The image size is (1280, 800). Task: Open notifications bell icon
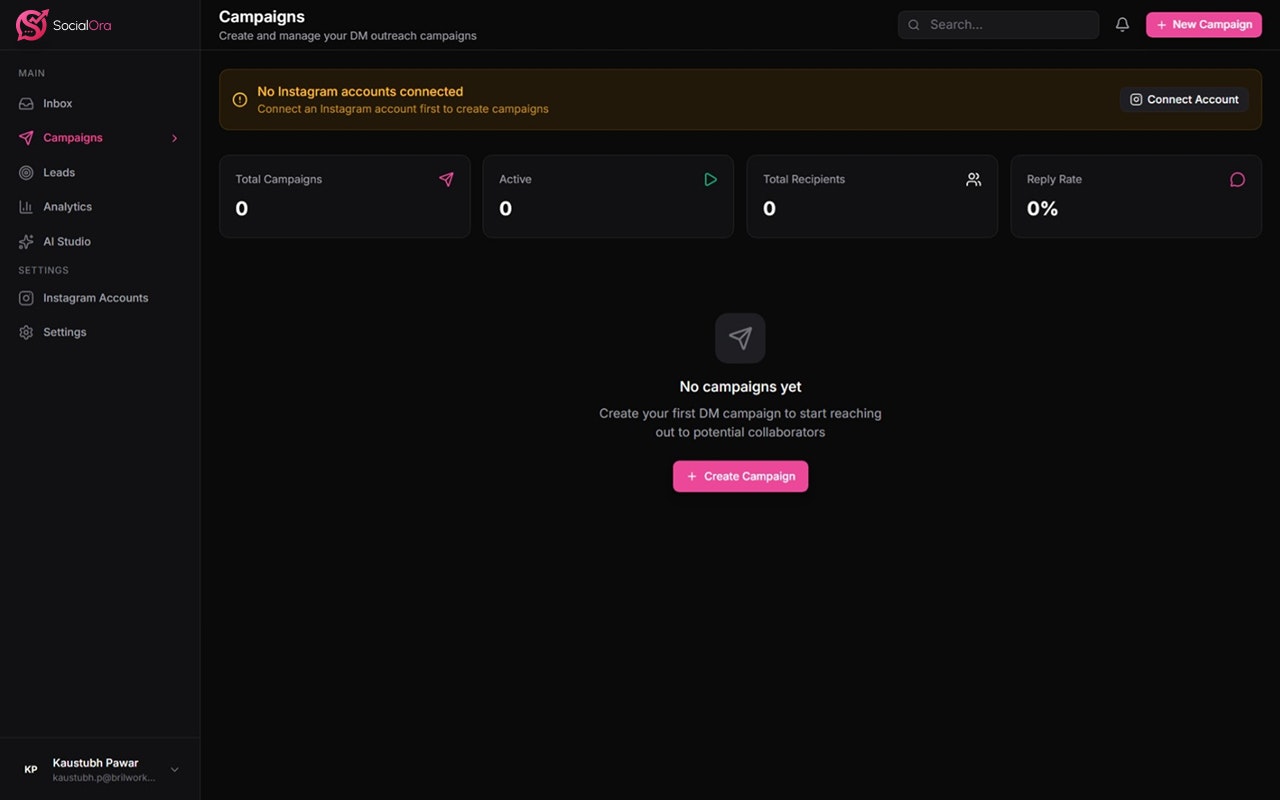click(1122, 25)
